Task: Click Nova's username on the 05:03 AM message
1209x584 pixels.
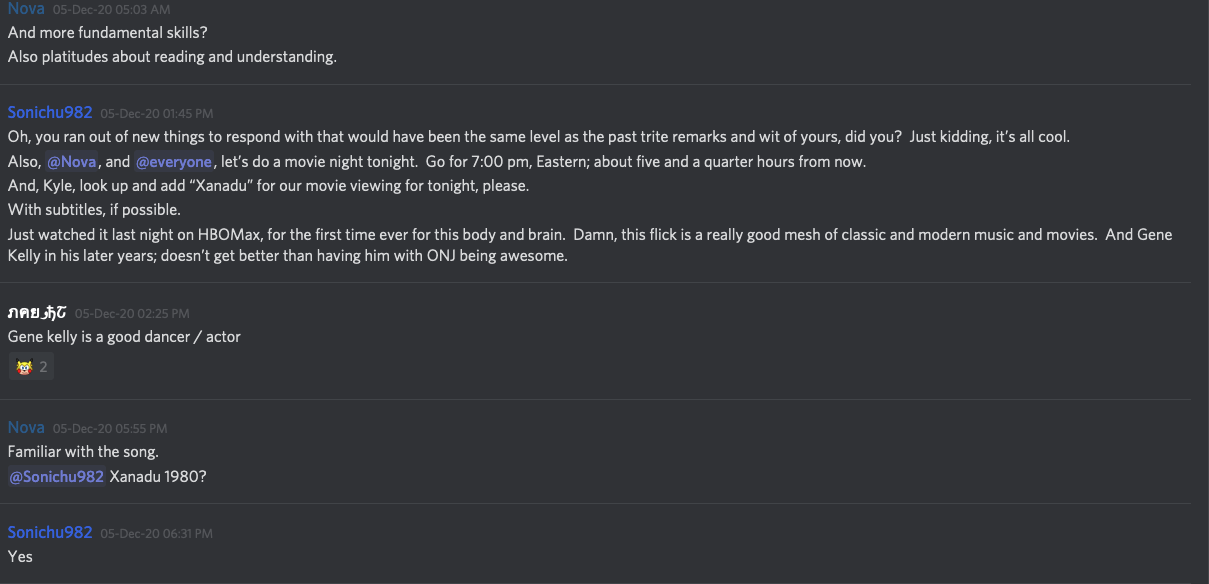Action: (x=26, y=8)
